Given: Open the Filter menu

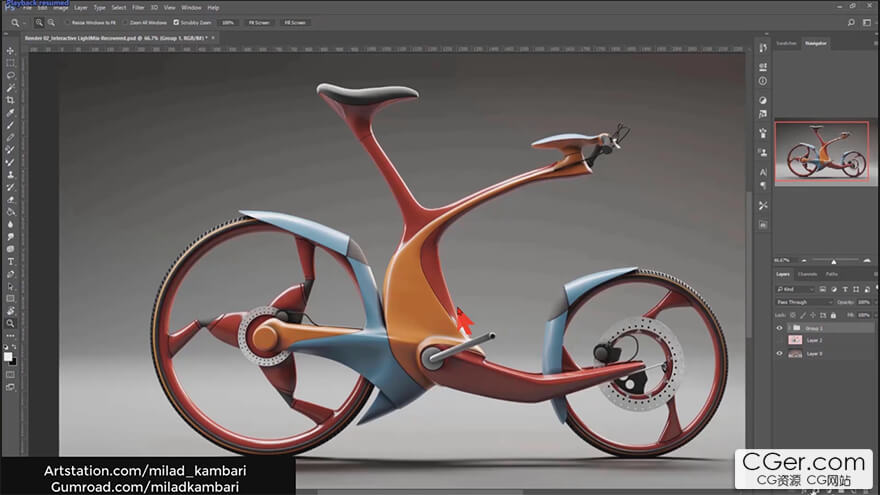Looking at the screenshot, I should tap(138, 7).
